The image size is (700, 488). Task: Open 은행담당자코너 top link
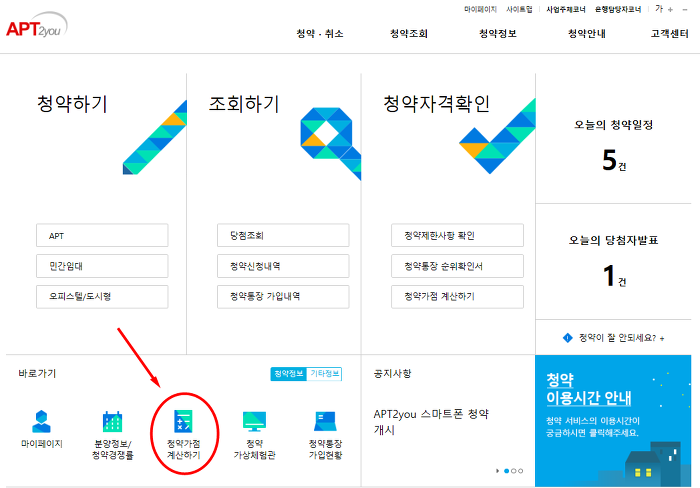618,9
